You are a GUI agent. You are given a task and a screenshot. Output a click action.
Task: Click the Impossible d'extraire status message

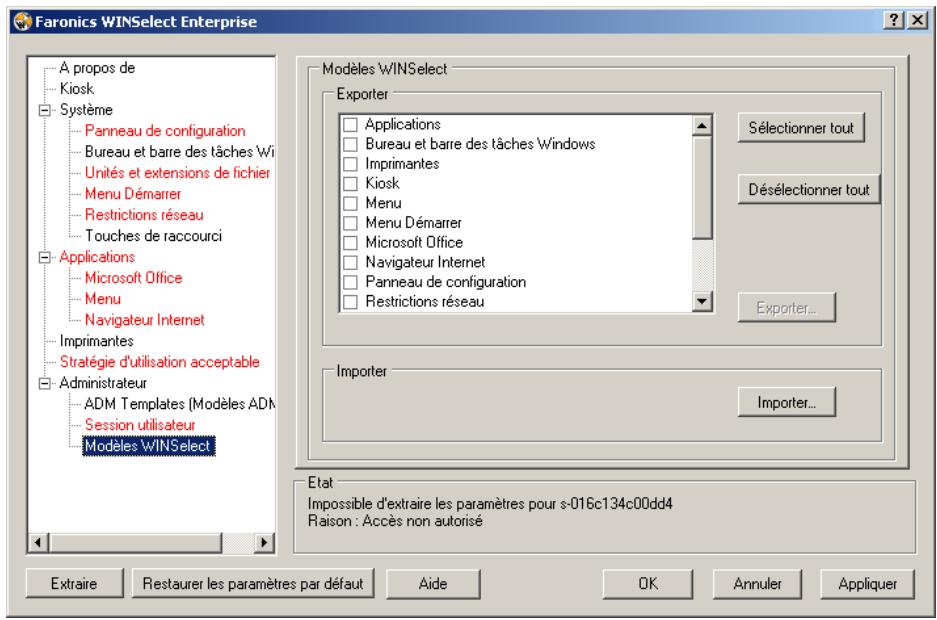point(490,504)
